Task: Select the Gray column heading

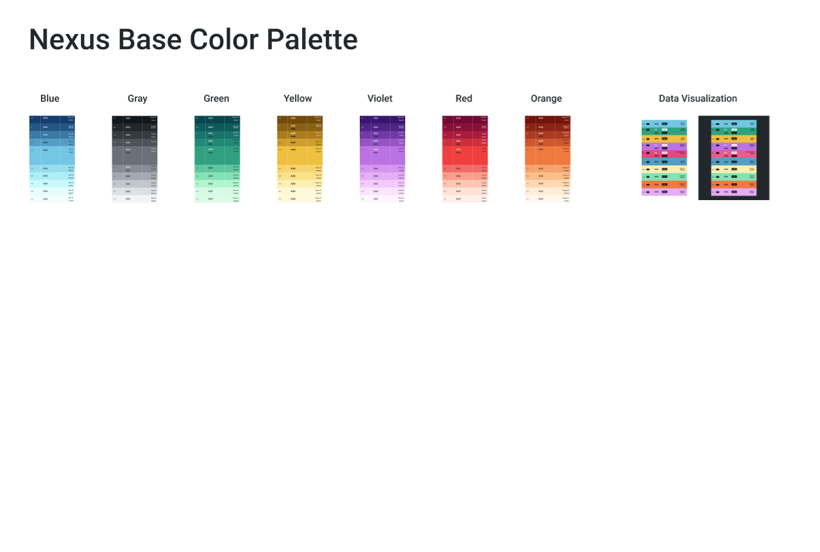Action: [137, 99]
